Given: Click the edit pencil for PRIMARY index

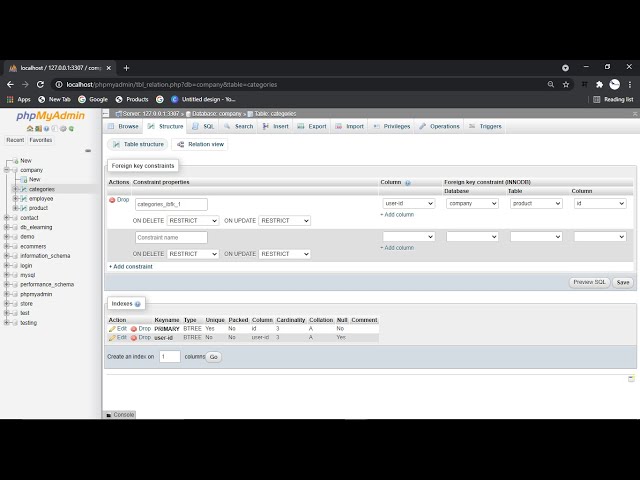Looking at the screenshot, I should click(113, 329).
